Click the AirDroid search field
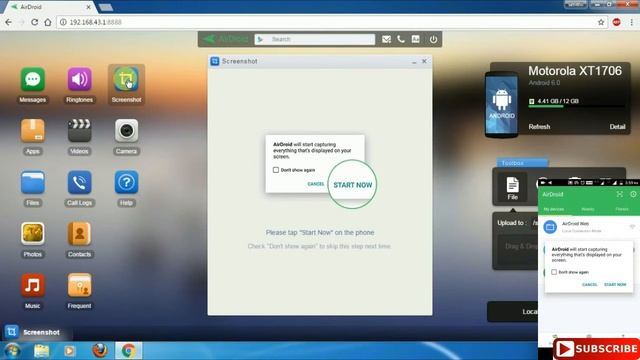The height and width of the screenshot is (360, 640). point(314,39)
